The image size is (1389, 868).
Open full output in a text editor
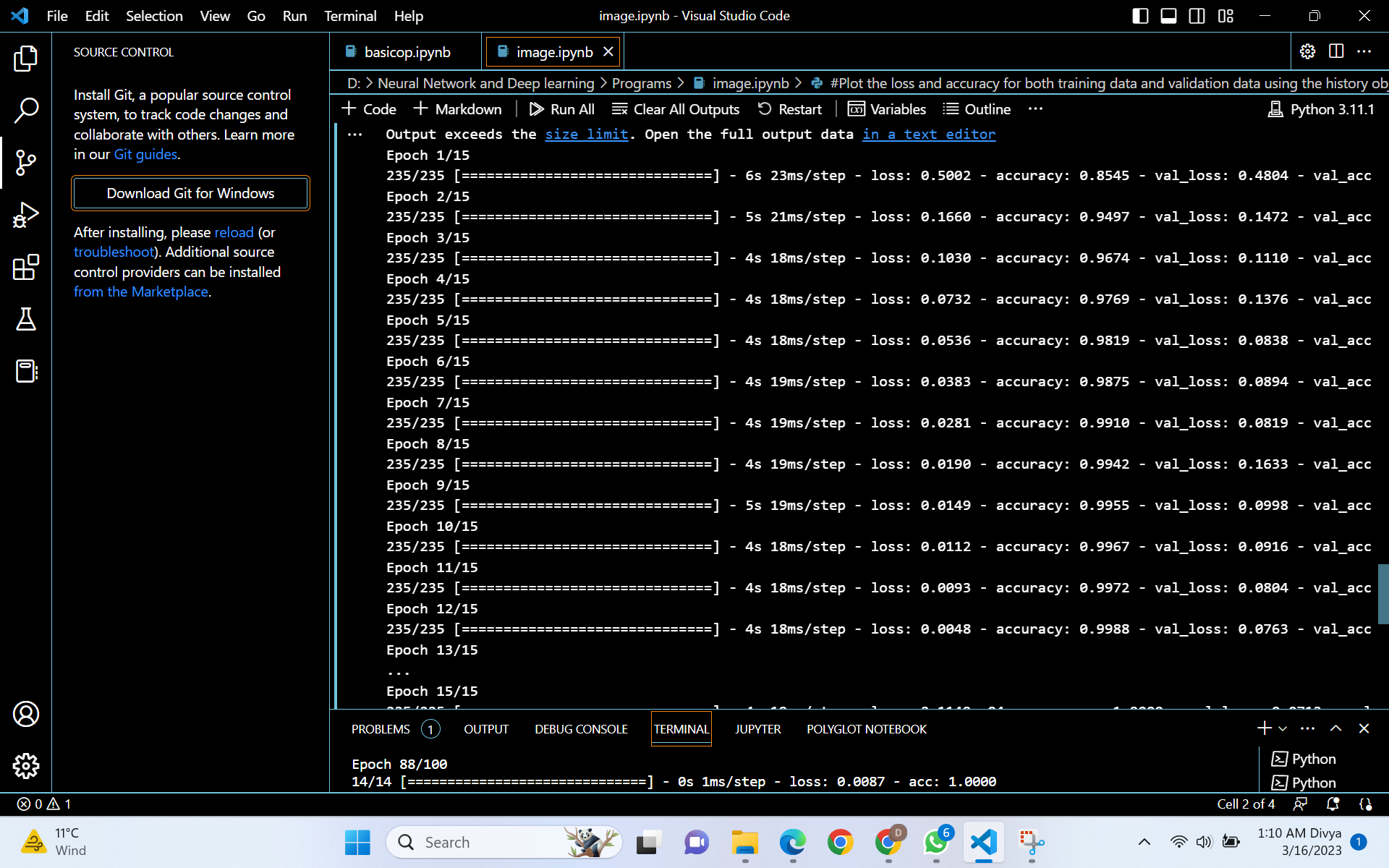[929, 135]
